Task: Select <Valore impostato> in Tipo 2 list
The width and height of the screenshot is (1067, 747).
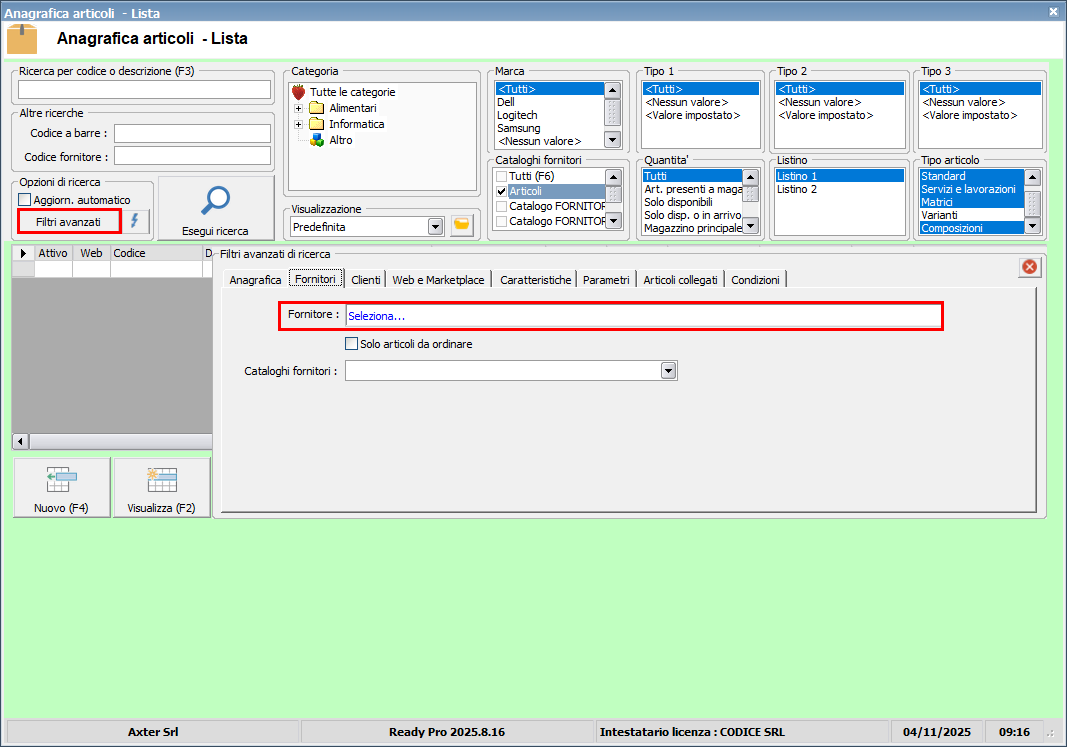Action: 840,115
